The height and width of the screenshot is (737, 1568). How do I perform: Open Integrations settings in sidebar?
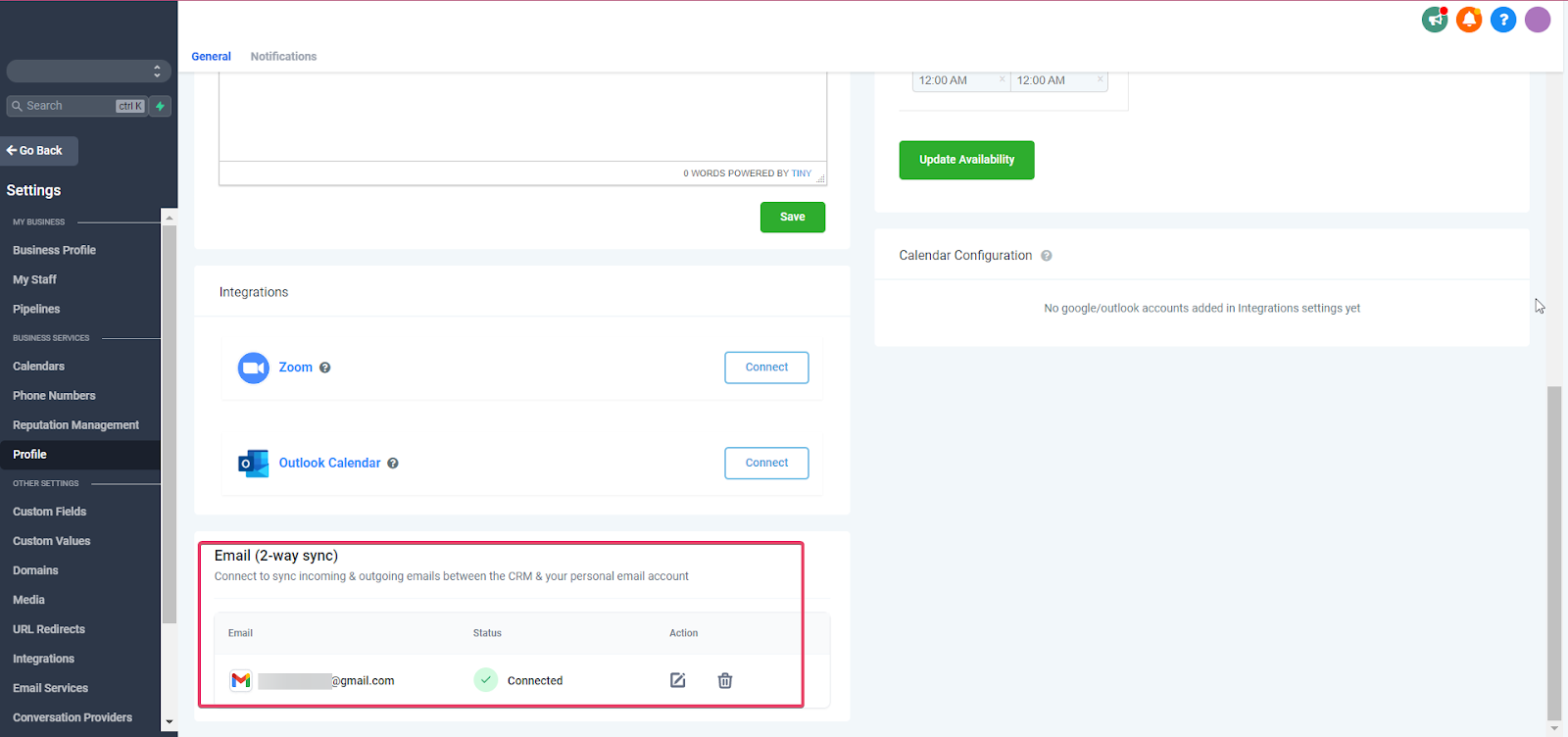[43, 659]
